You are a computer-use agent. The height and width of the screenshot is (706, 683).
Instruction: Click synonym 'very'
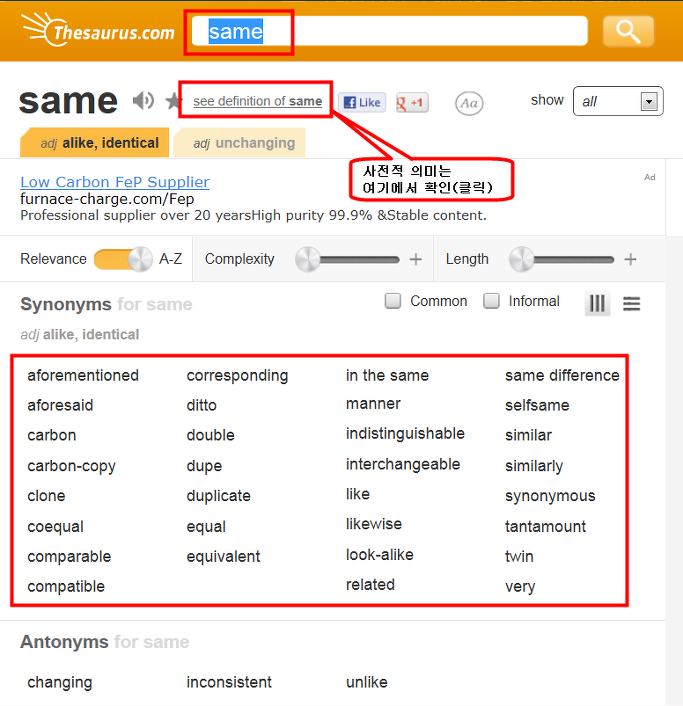(520, 587)
